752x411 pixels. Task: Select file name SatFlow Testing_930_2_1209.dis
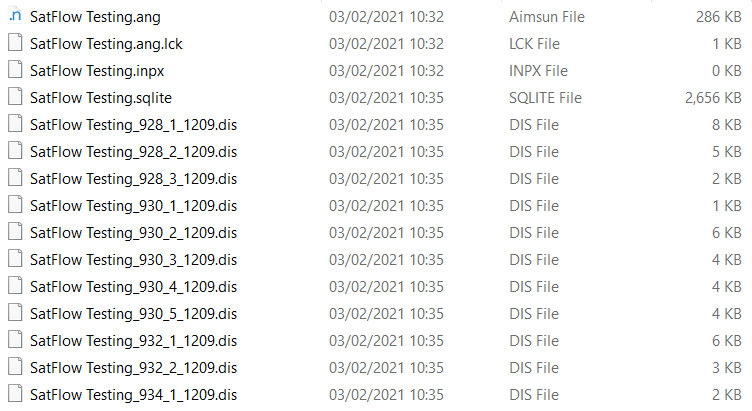click(x=133, y=233)
